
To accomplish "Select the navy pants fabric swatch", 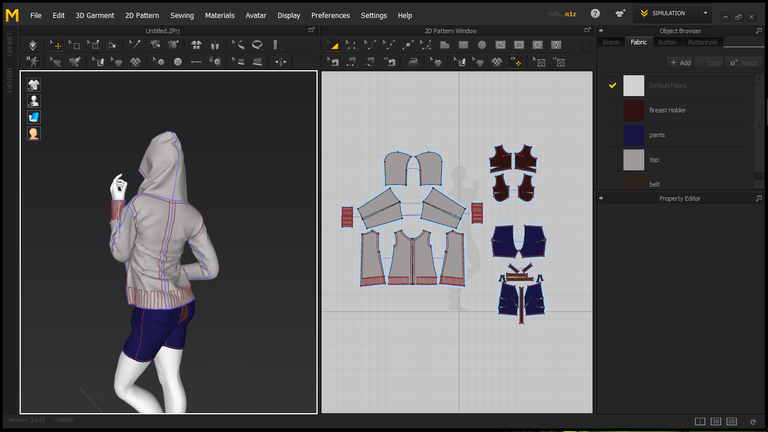I will tap(633, 135).
